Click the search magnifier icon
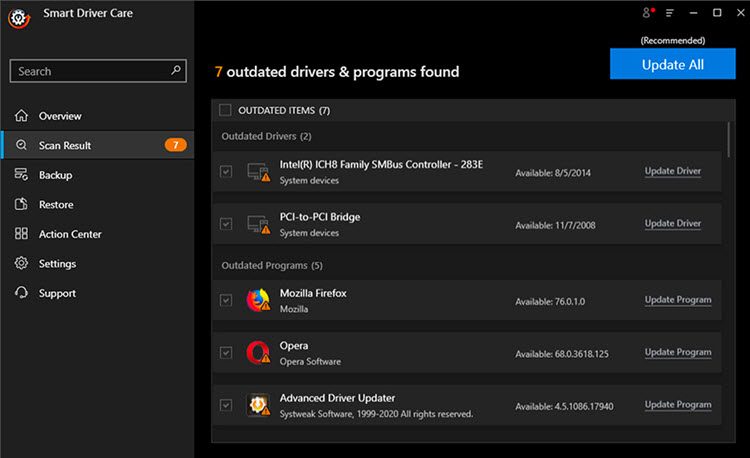 point(176,71)
